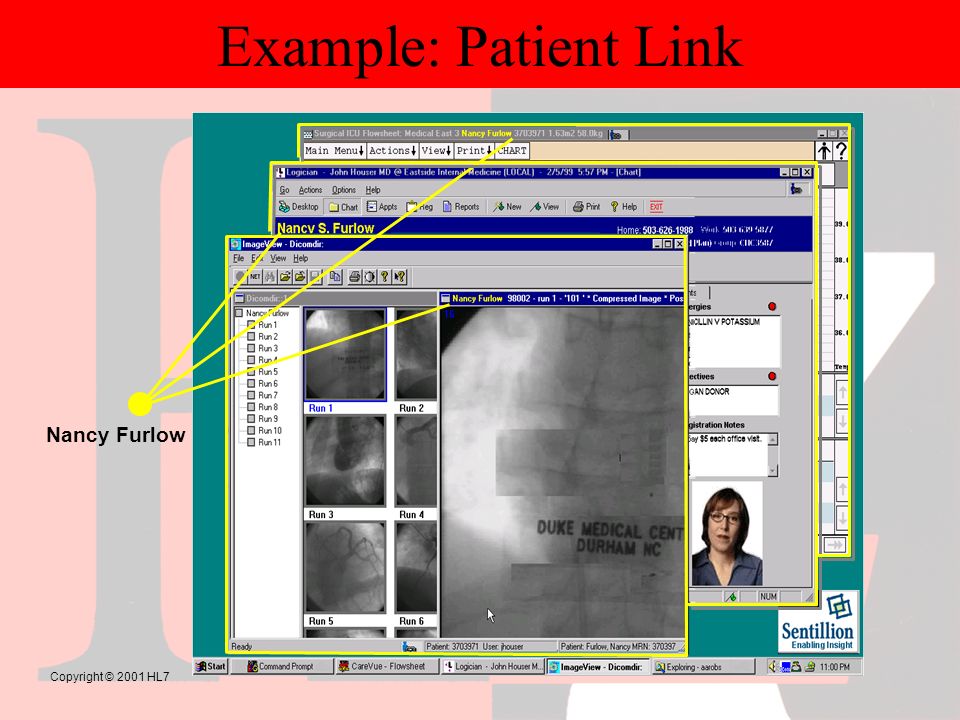Viewport: 960px width, 720px height.
Task: Open the View dropdown in Flowsheet
Action: [436, 151]
